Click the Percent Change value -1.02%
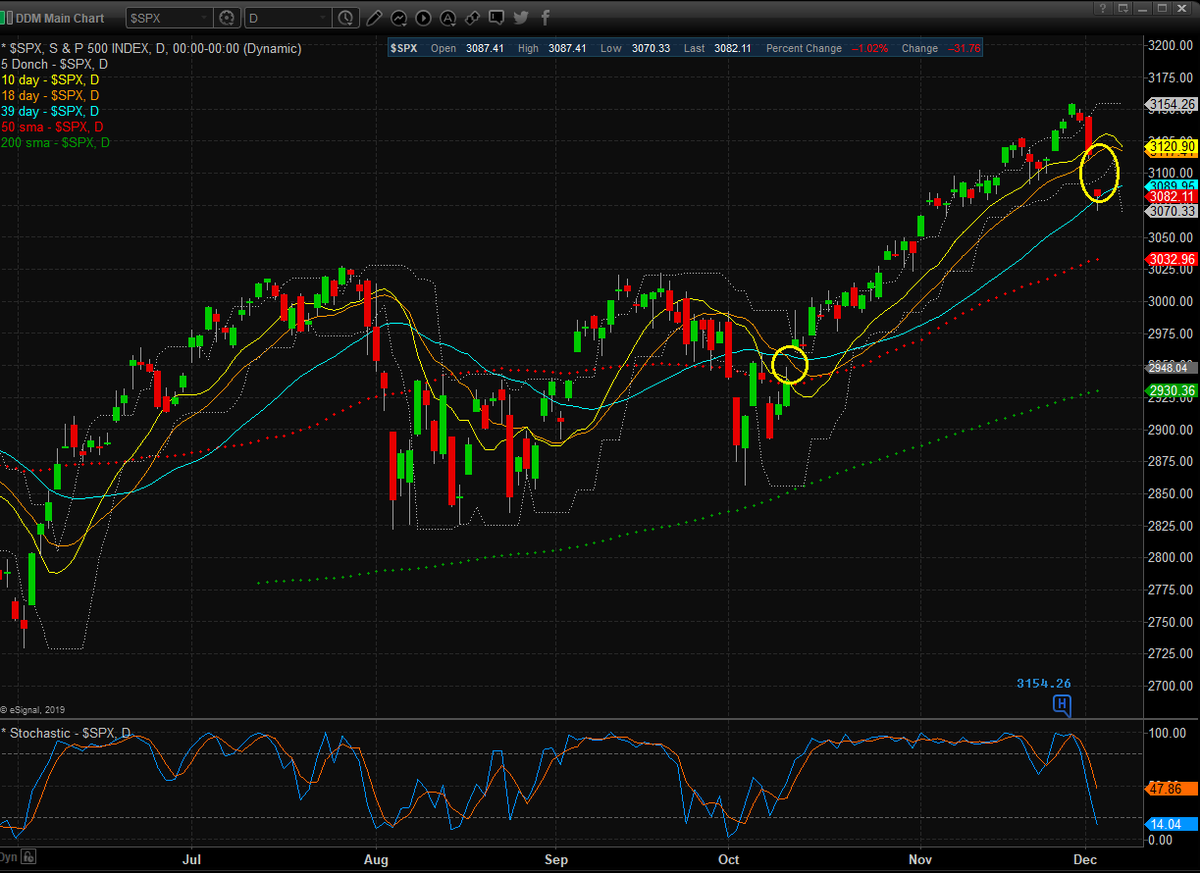Viewport: 1200px width, 873px height. pos(868,48)
